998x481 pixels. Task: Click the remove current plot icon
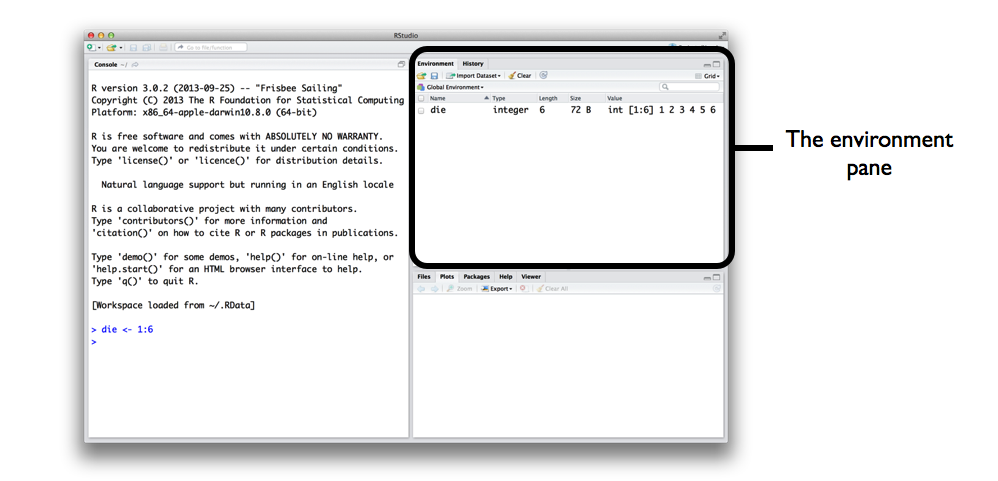522,288
